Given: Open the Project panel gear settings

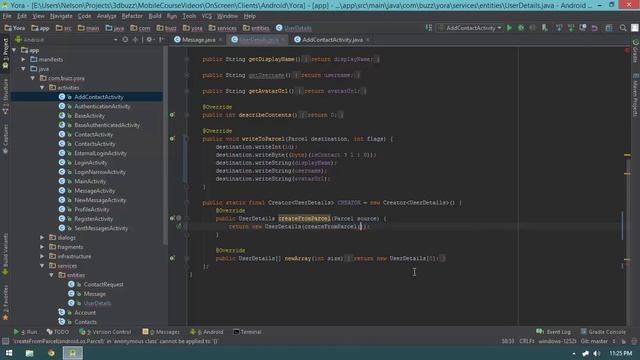Looking at the screenshot, I should pos(149,40).
